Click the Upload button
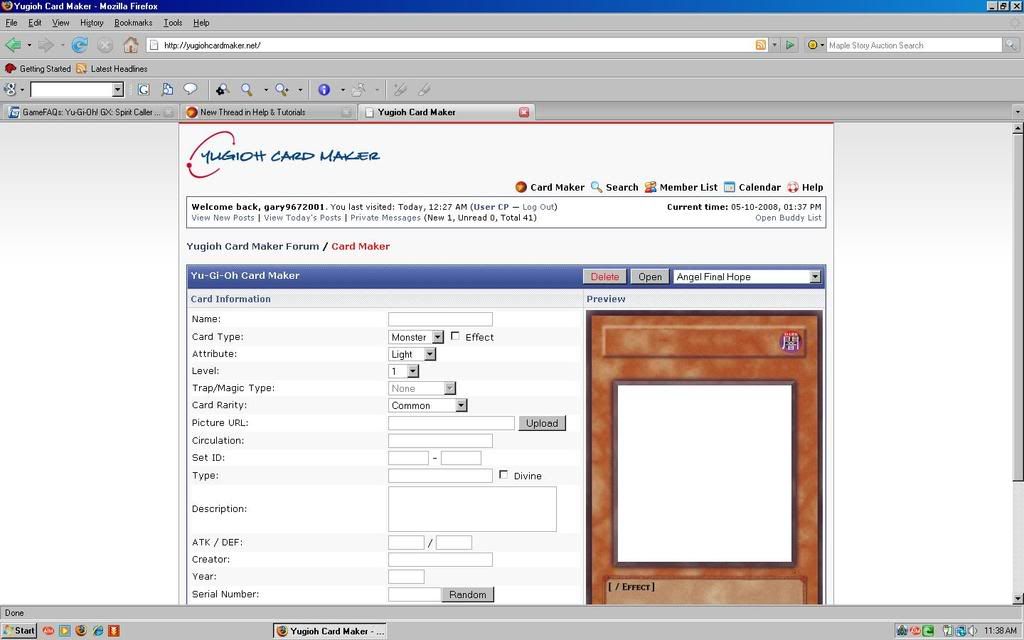1024x640 pixels. click(542, 423)
